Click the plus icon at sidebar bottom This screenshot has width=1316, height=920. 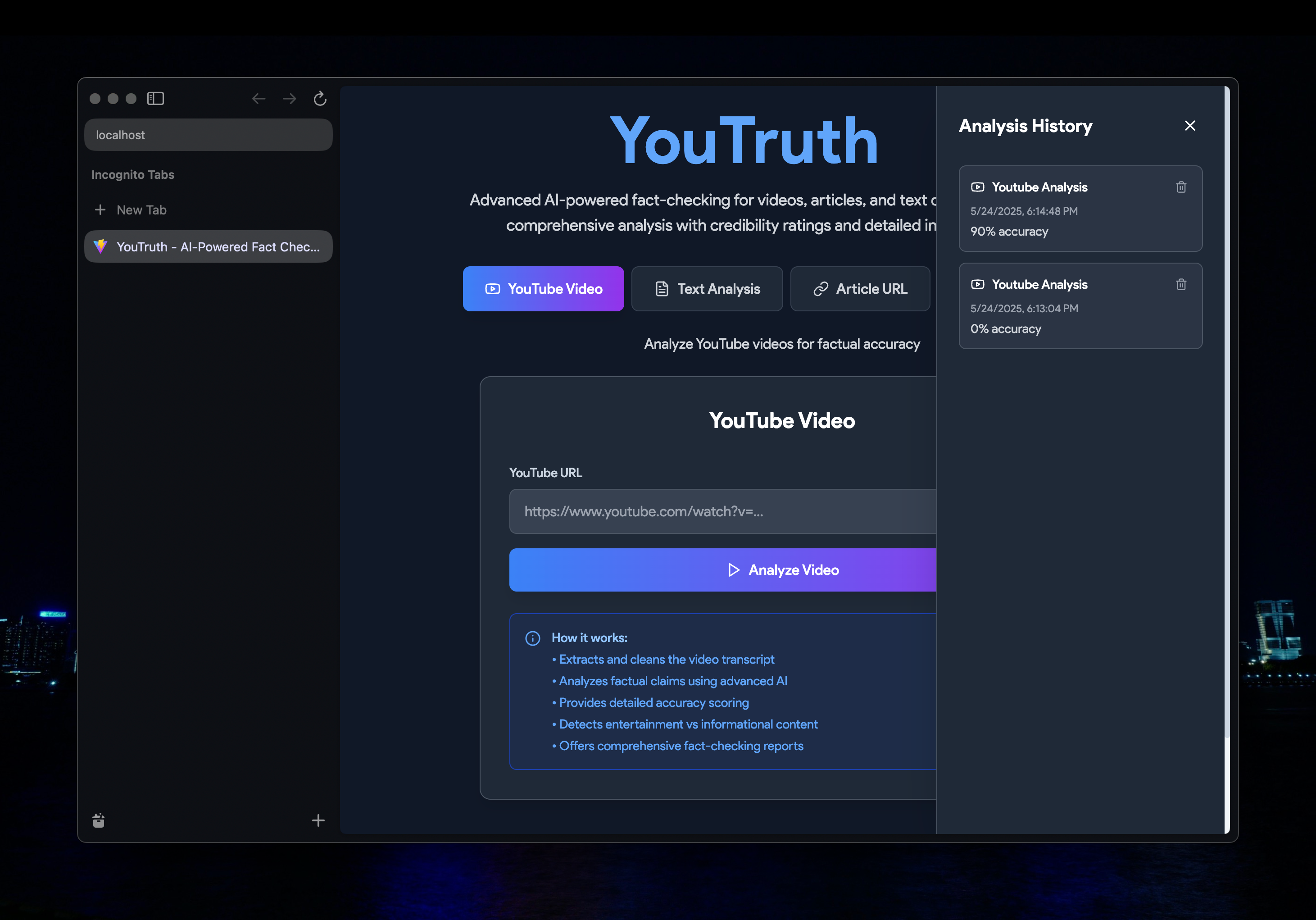(318, 820)
